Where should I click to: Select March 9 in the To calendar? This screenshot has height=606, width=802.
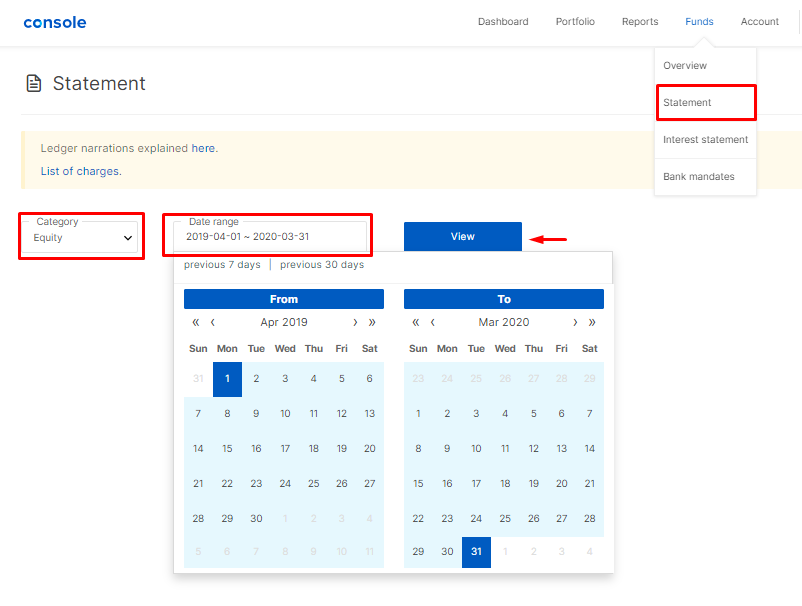tap(447, 448)
